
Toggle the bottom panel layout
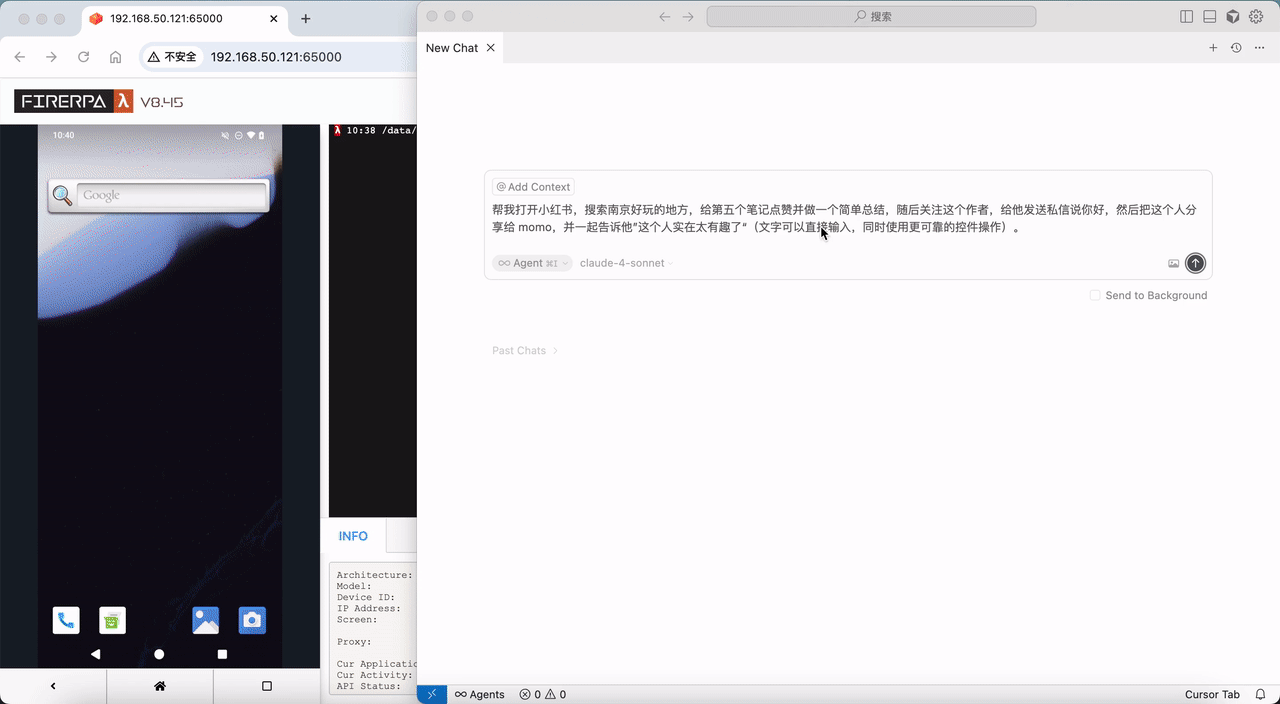[x=1209, y=17]
